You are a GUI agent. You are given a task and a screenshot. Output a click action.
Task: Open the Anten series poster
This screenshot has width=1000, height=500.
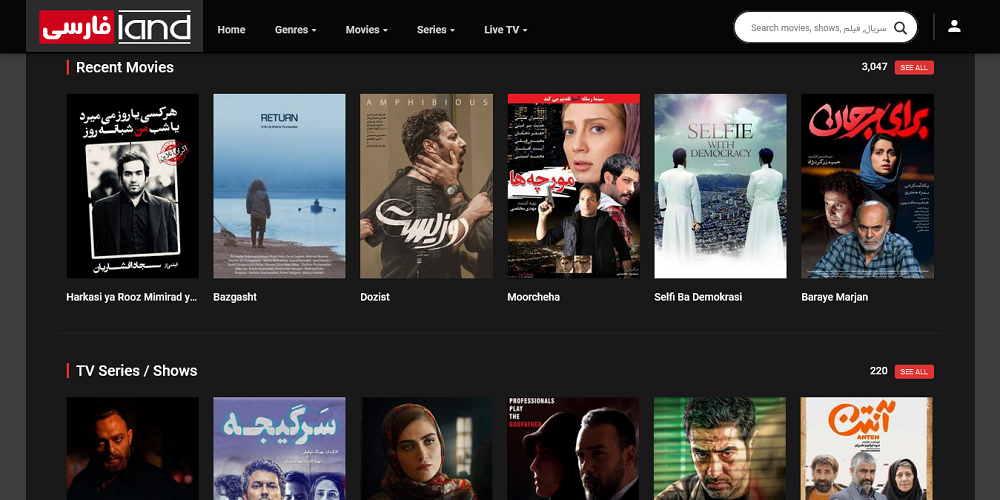[x=867, y=449]
